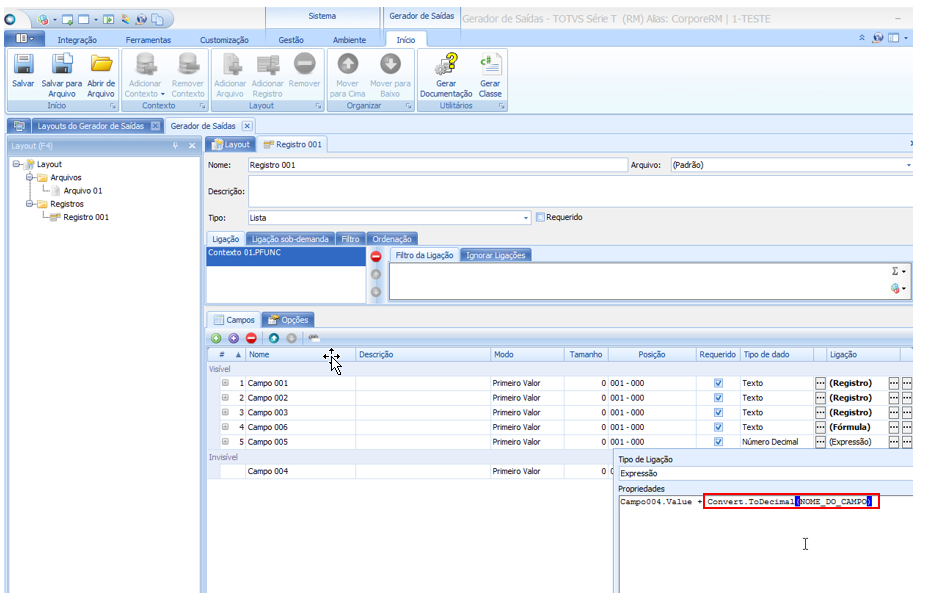Pin the Layout (F4) panel
The width and height of the screenshot is (931, 593).
[x=175, y=146]
